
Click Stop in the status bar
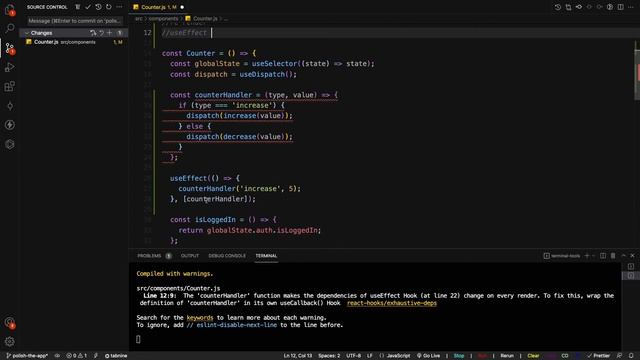459,356
